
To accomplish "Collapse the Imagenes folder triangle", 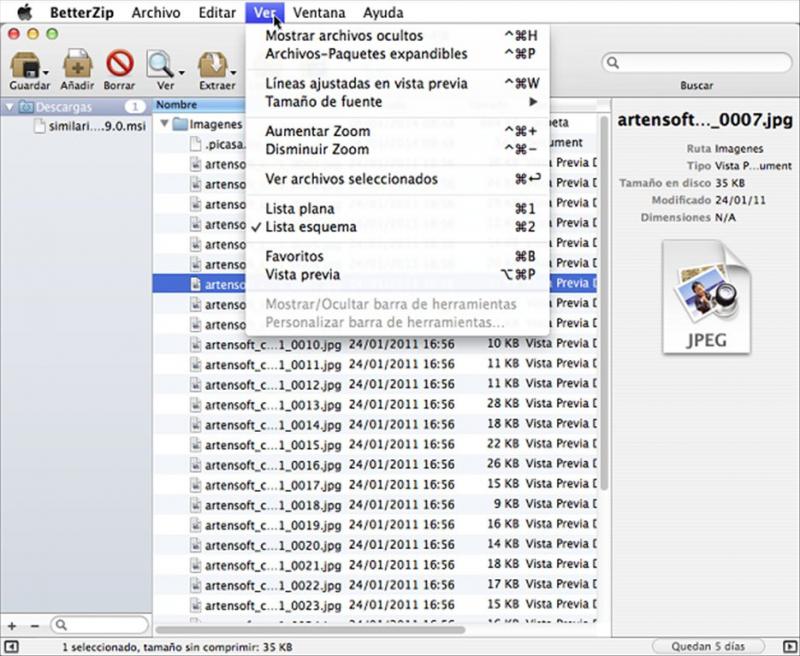I will 164,123.
